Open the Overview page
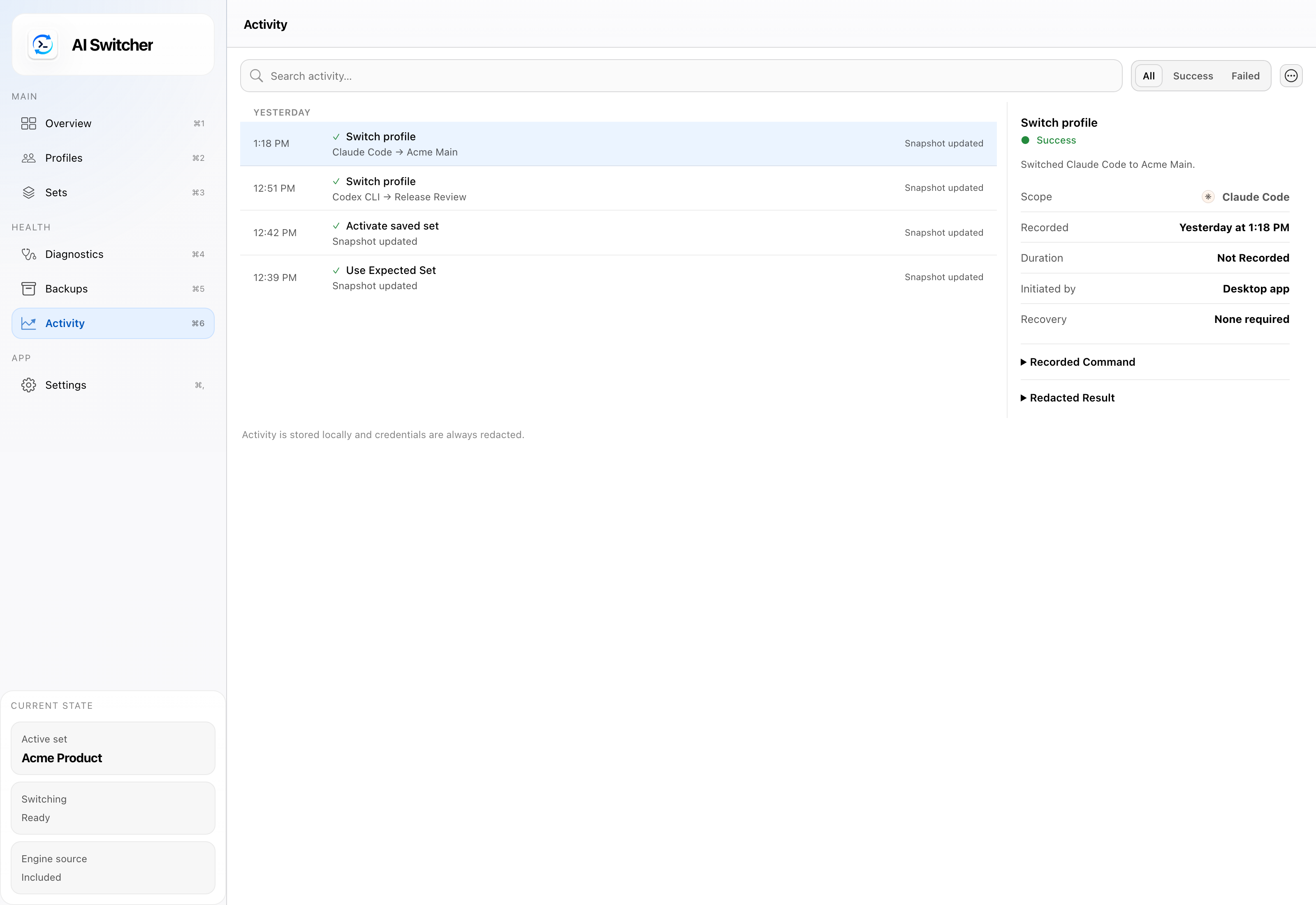The image size is (1316, 905). coord(113,124)
